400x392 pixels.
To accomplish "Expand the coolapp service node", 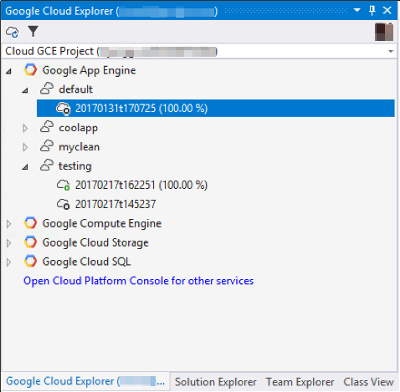I will click(25, 128).
